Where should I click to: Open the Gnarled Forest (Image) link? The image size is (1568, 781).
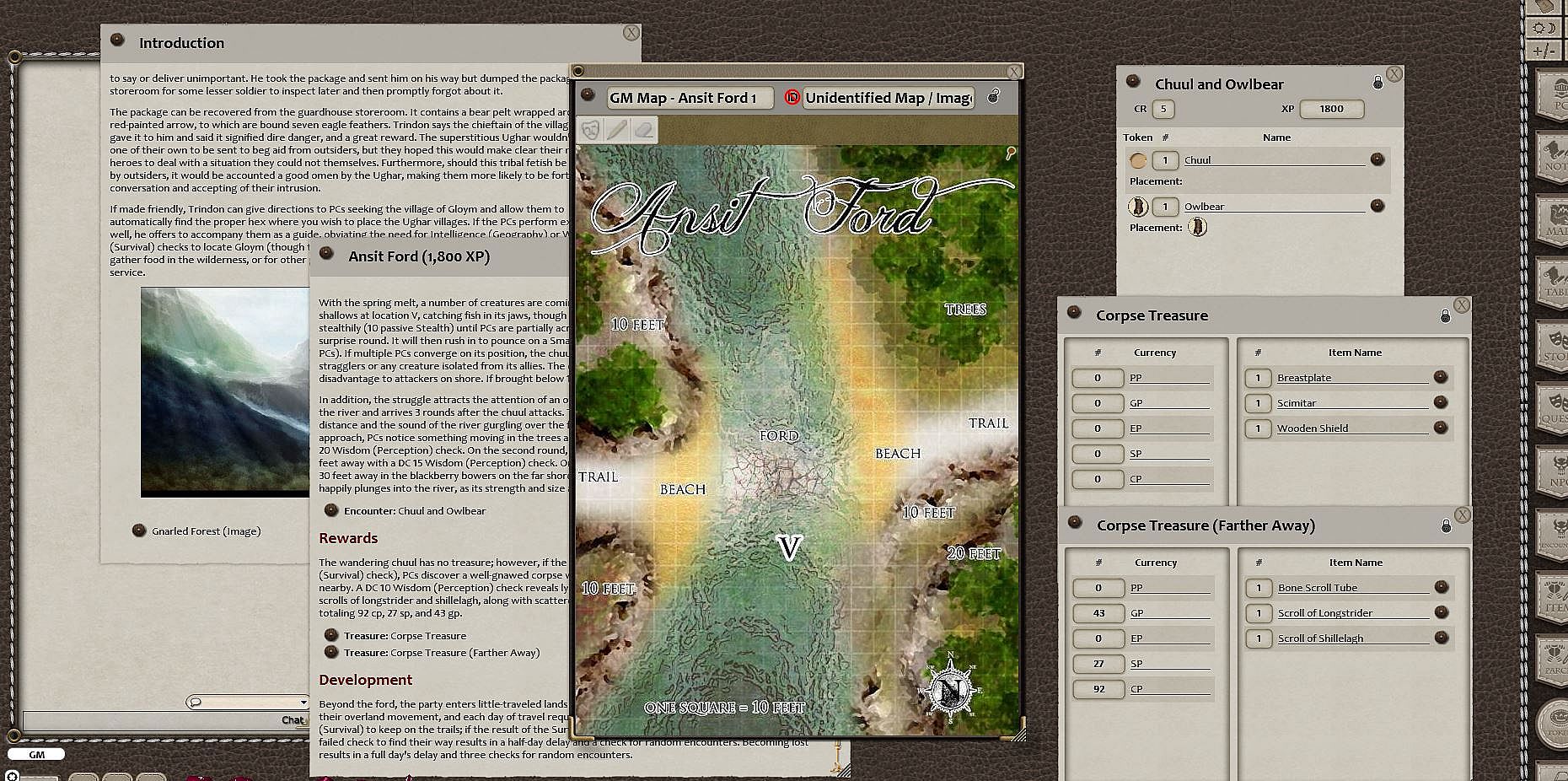coord(139,531)
